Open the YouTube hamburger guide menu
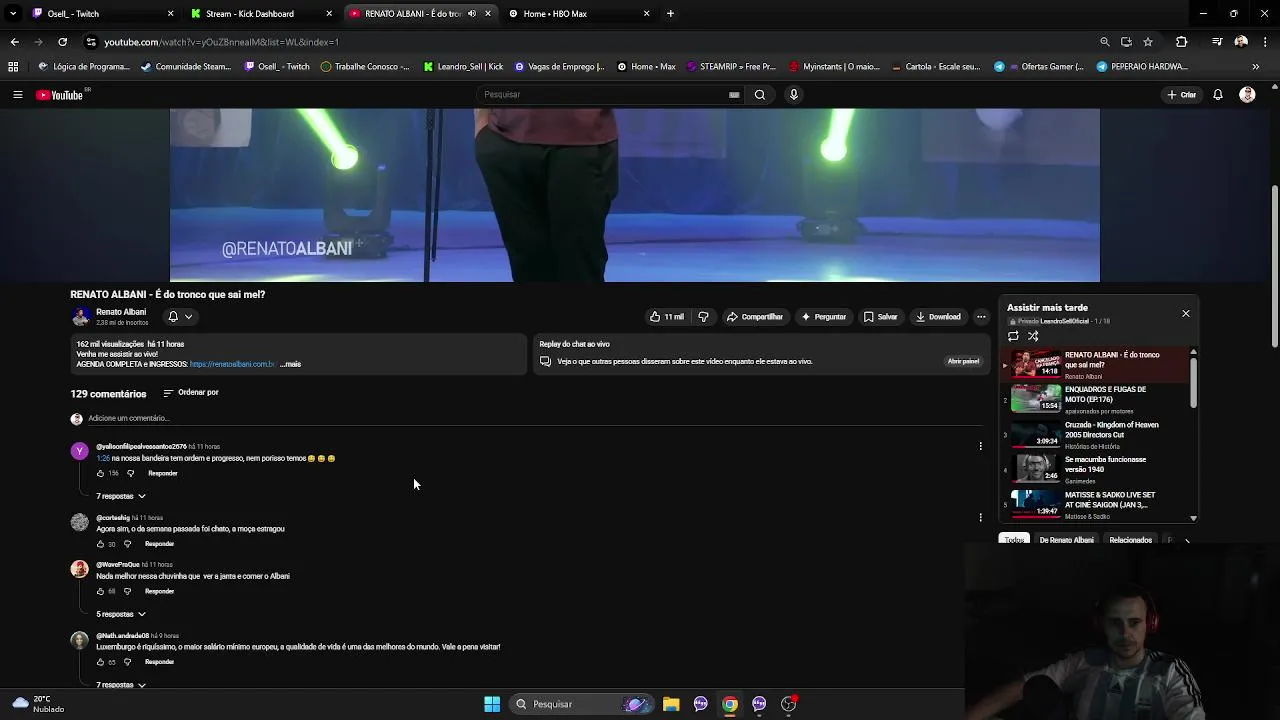The width and height of the screenshot is (1280, 720). point(17,95)
